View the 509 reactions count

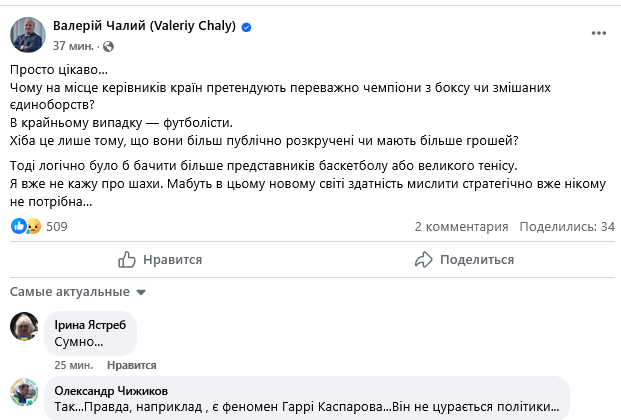pos(56,227)
